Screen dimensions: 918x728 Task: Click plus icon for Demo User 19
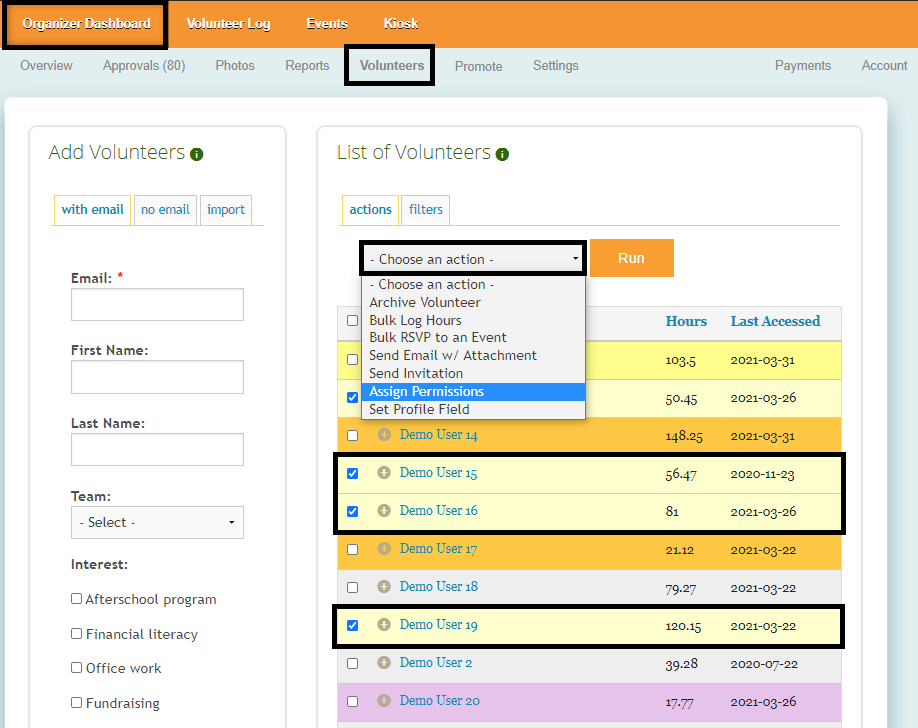click(384, 625)
